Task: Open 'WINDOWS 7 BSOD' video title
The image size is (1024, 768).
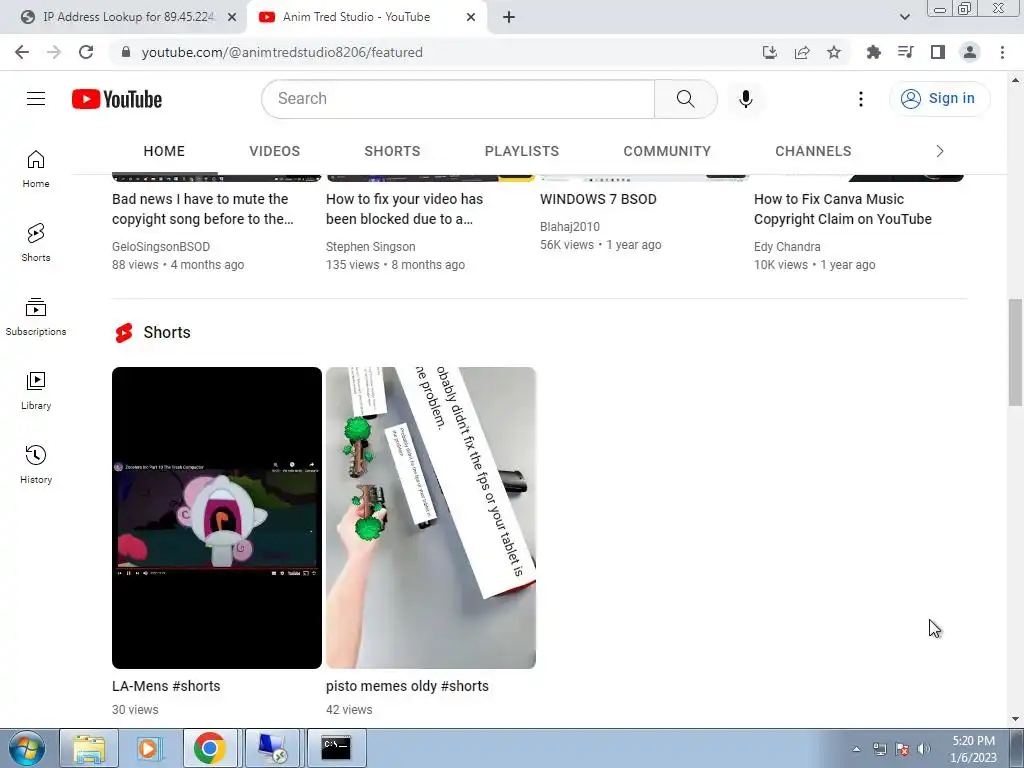Action: [598, 199]
